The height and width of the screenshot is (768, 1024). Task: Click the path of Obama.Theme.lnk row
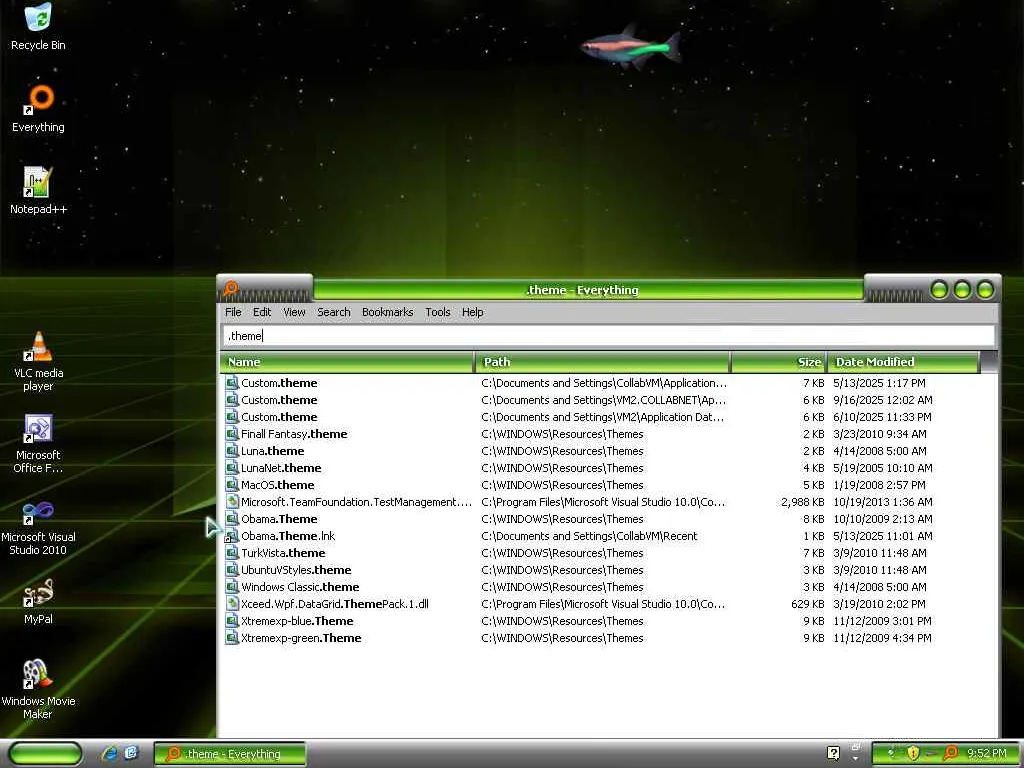pyautogui.click(x=589, y=536)
